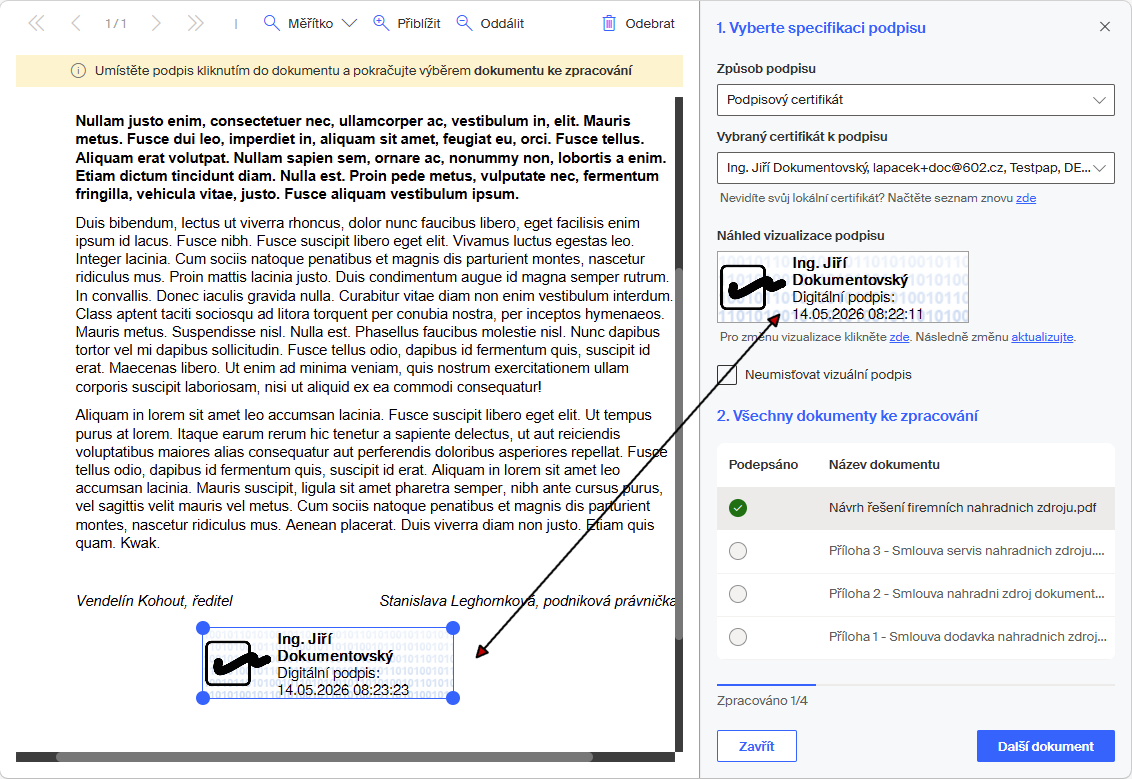Click the Oddálit zoom-out magnifier icon
1132x779 pixels.
[464, 23]
